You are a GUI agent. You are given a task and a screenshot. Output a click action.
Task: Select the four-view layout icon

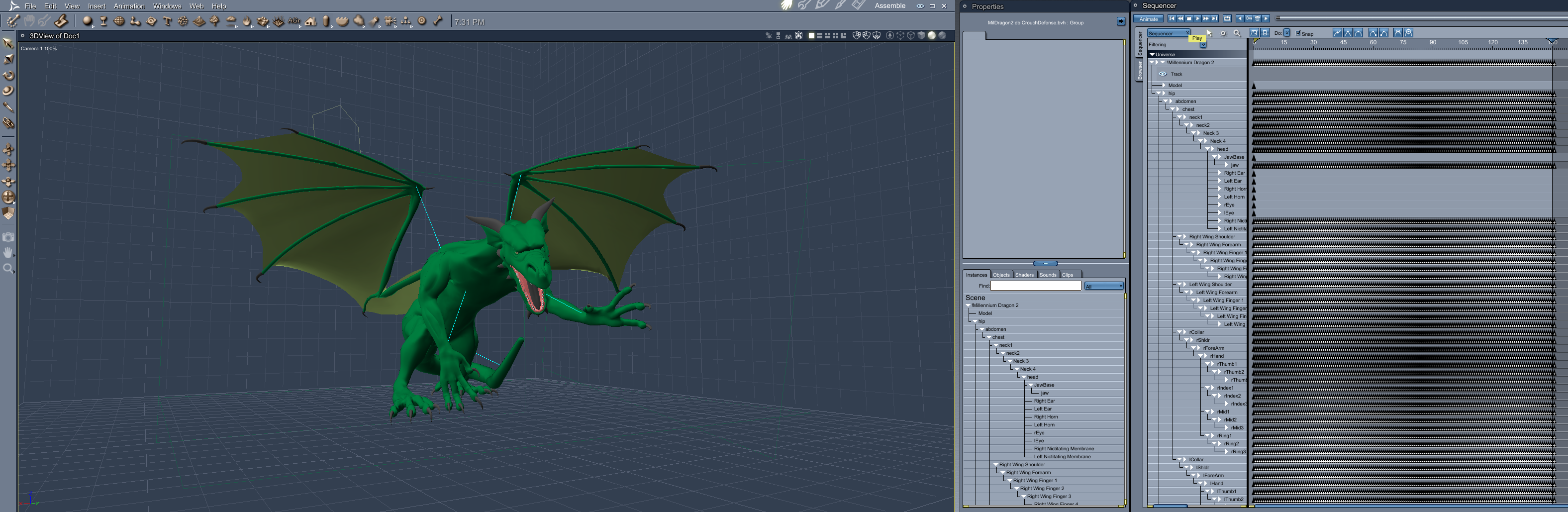click(x=835, y=36)
